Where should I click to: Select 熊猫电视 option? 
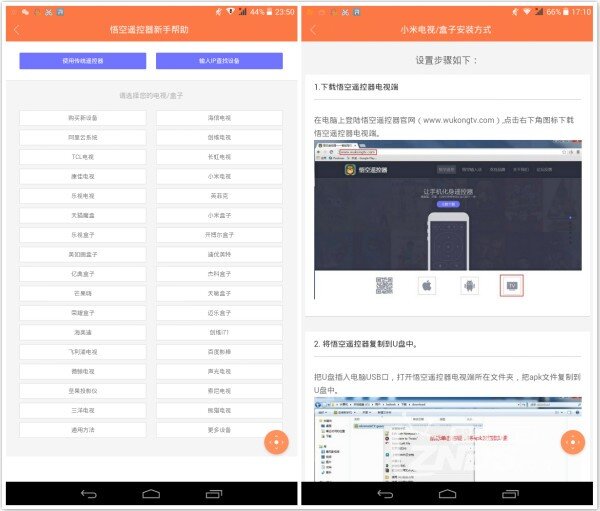[x=219, y=411]
